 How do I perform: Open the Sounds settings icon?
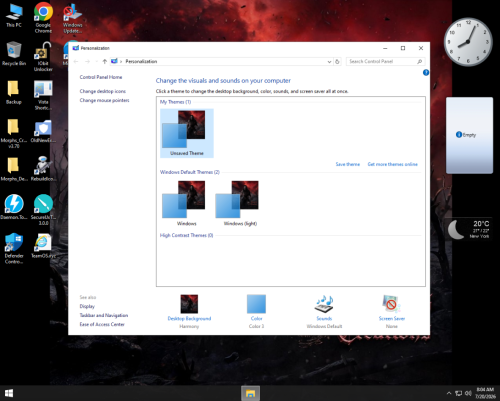324,304
